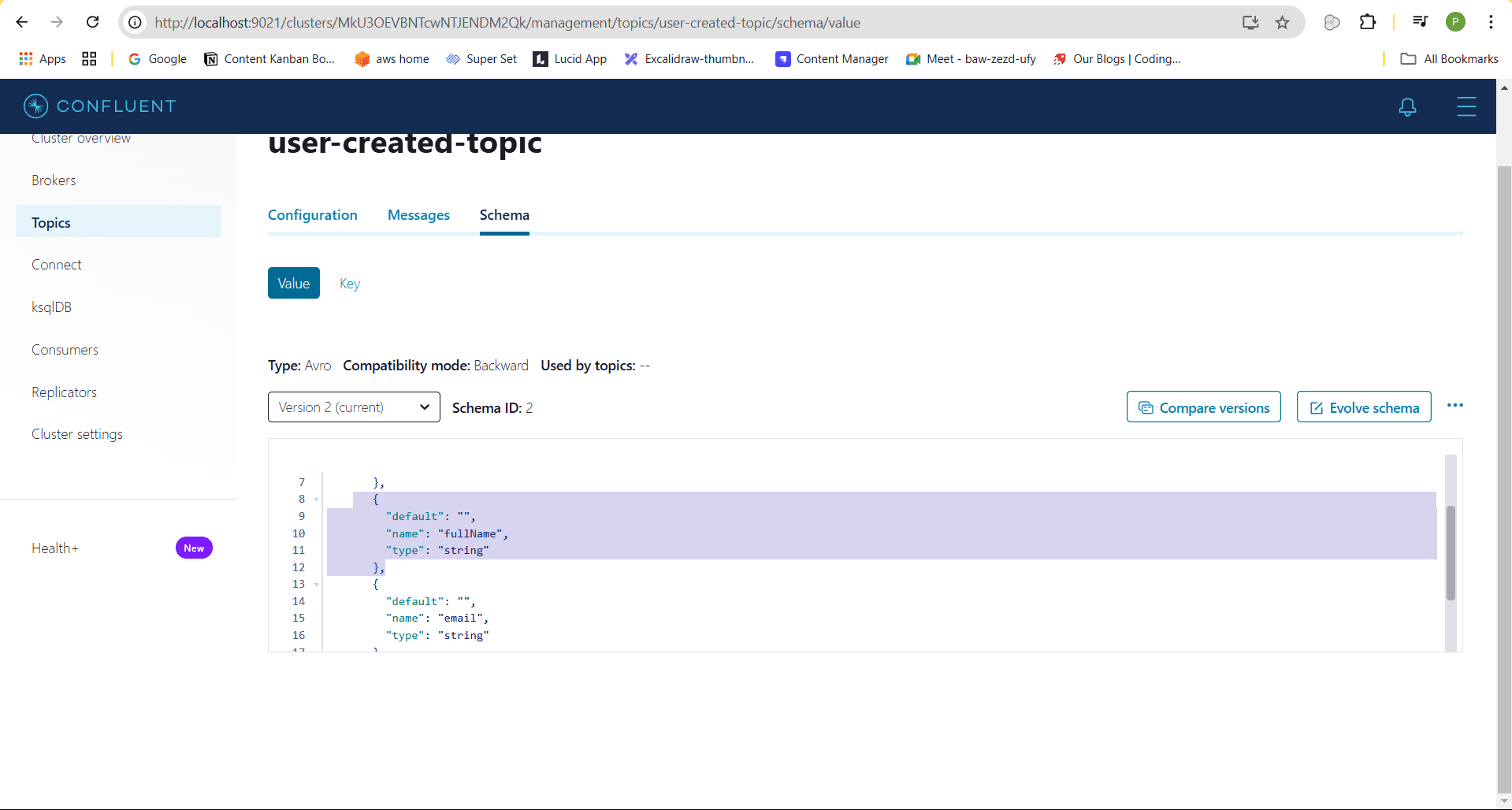
Task: Open the Lucid App bookmark
Action: click(570, 59)
